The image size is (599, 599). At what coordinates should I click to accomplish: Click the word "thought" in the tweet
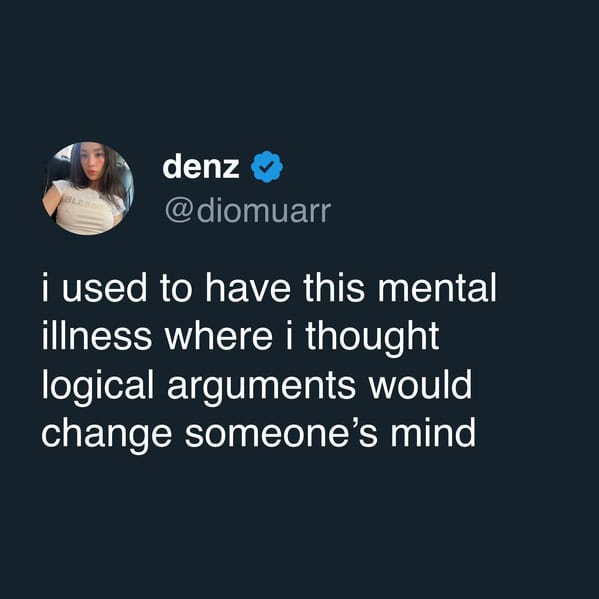(x=372, y=338)
